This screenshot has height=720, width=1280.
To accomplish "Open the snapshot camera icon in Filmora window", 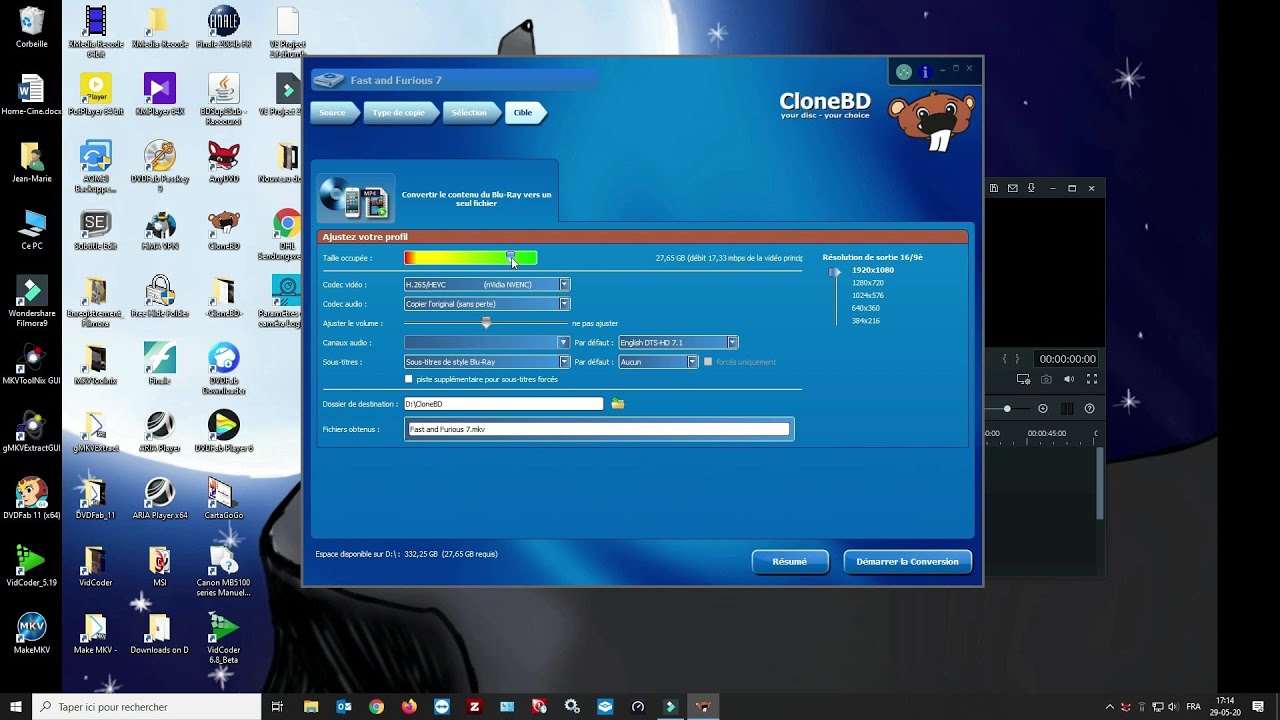I will 1046,379.
